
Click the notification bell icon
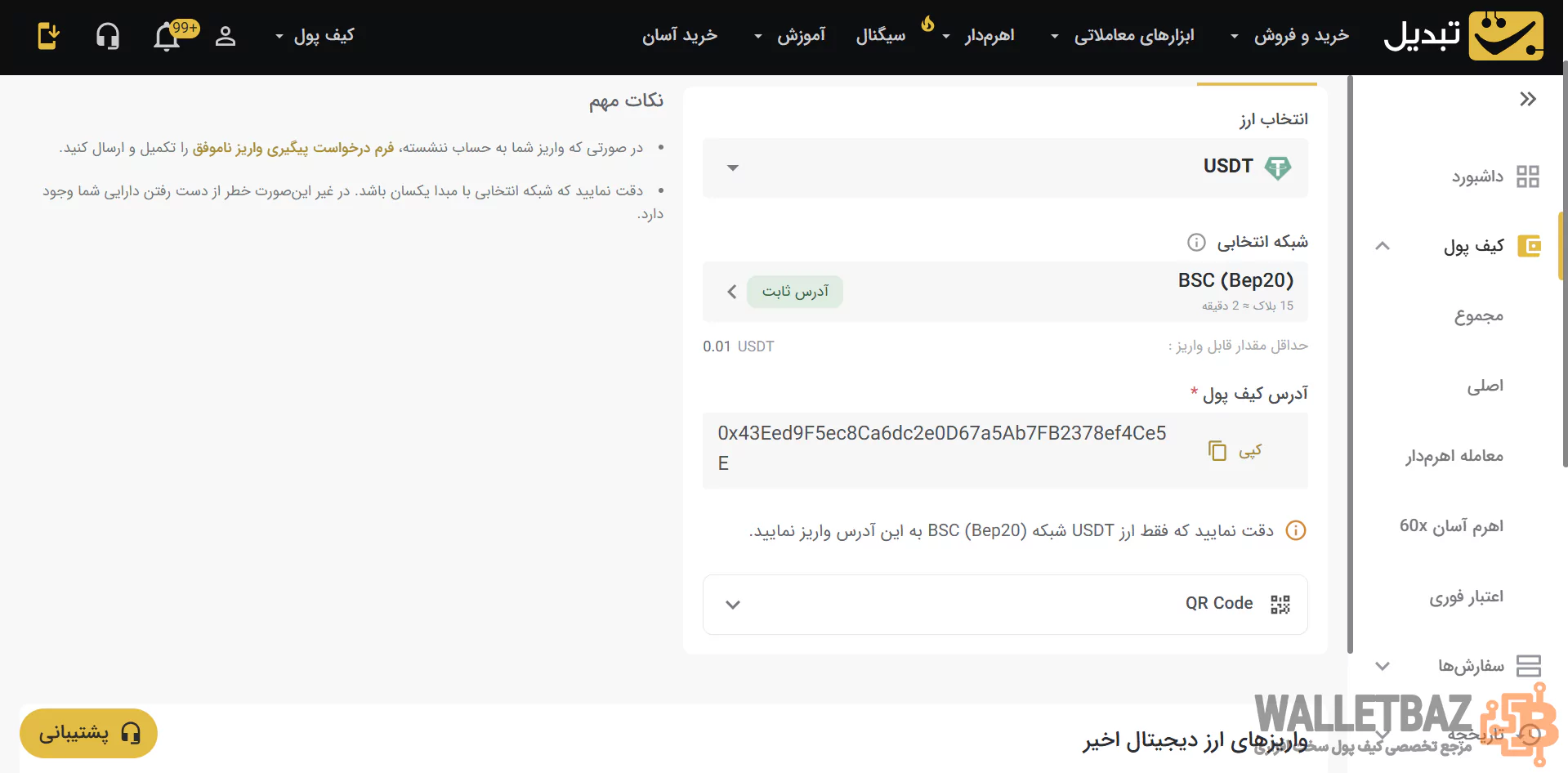(168, 37)
